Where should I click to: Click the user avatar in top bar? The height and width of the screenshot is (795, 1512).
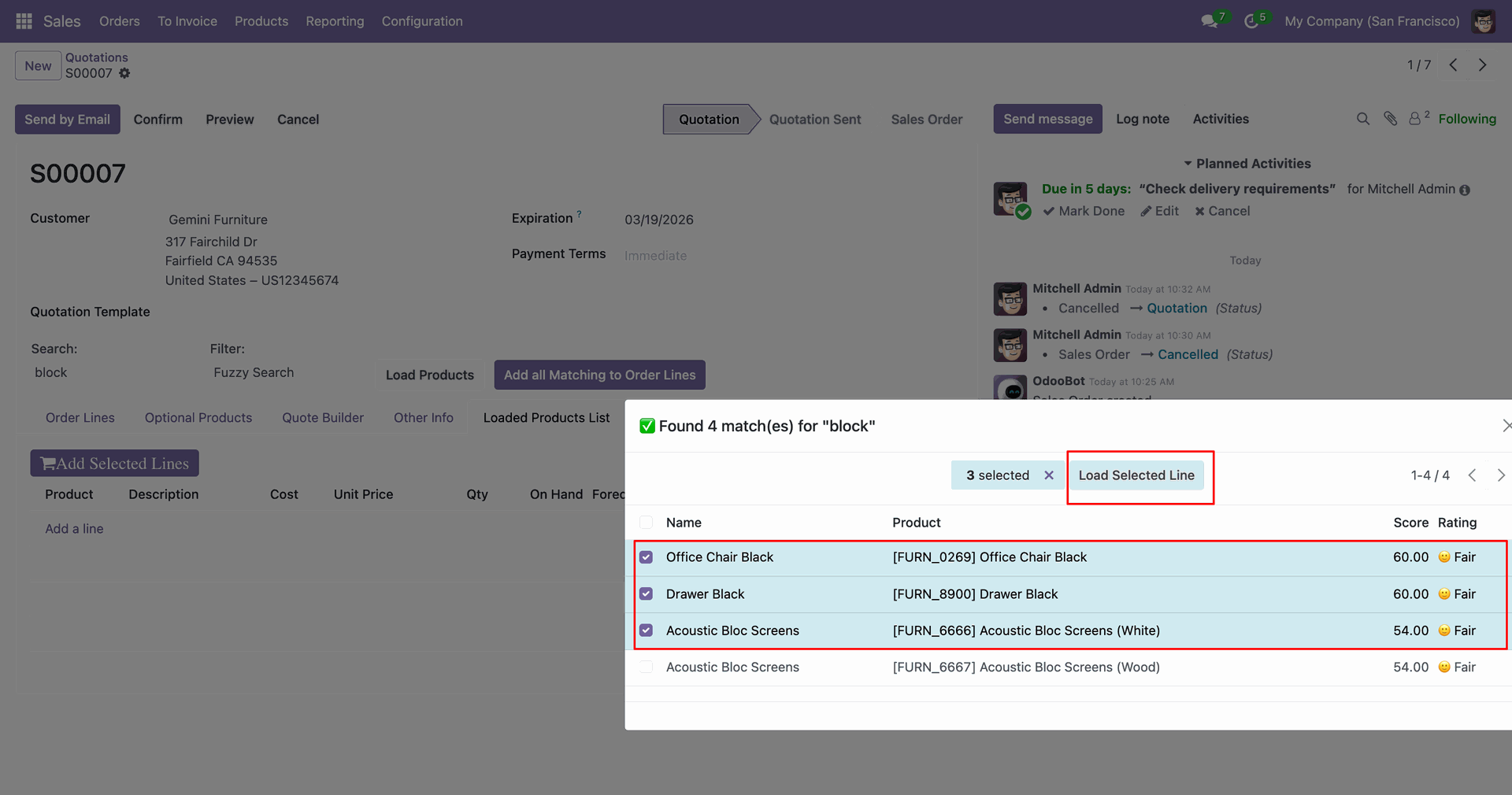point(1484,21)
